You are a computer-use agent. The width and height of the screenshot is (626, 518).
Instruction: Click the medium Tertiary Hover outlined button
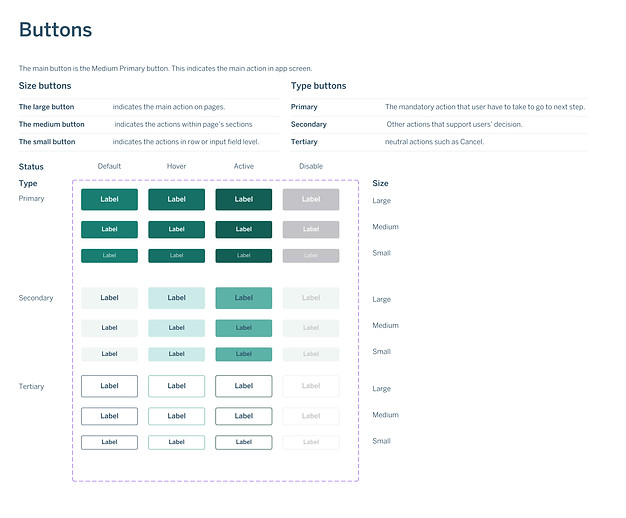tap(176, 416)
